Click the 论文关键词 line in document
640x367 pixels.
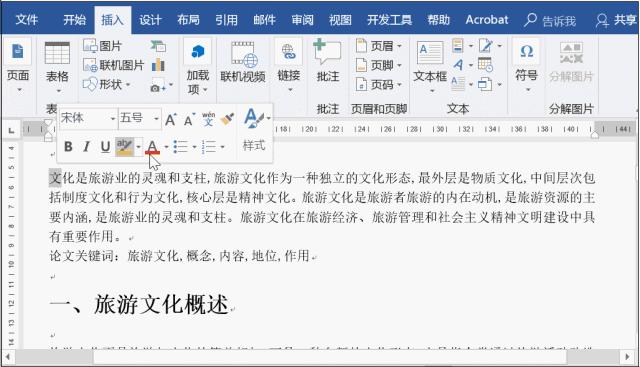point(180,256)
